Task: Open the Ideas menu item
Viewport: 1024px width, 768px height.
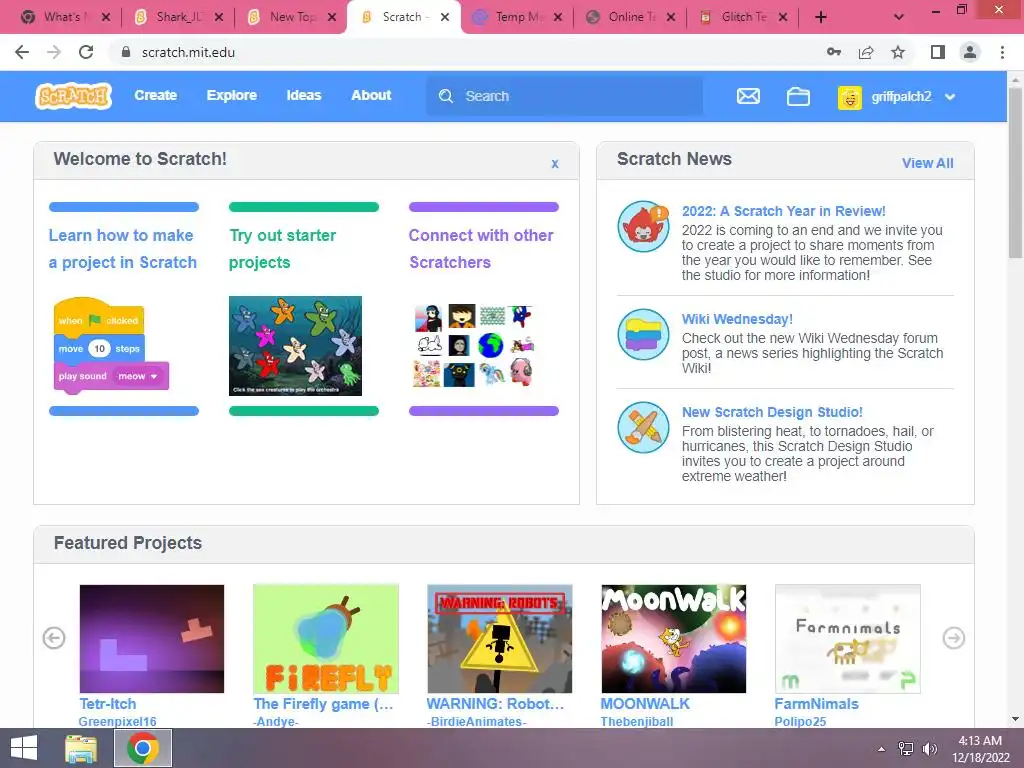Action: tap(304, 95)
